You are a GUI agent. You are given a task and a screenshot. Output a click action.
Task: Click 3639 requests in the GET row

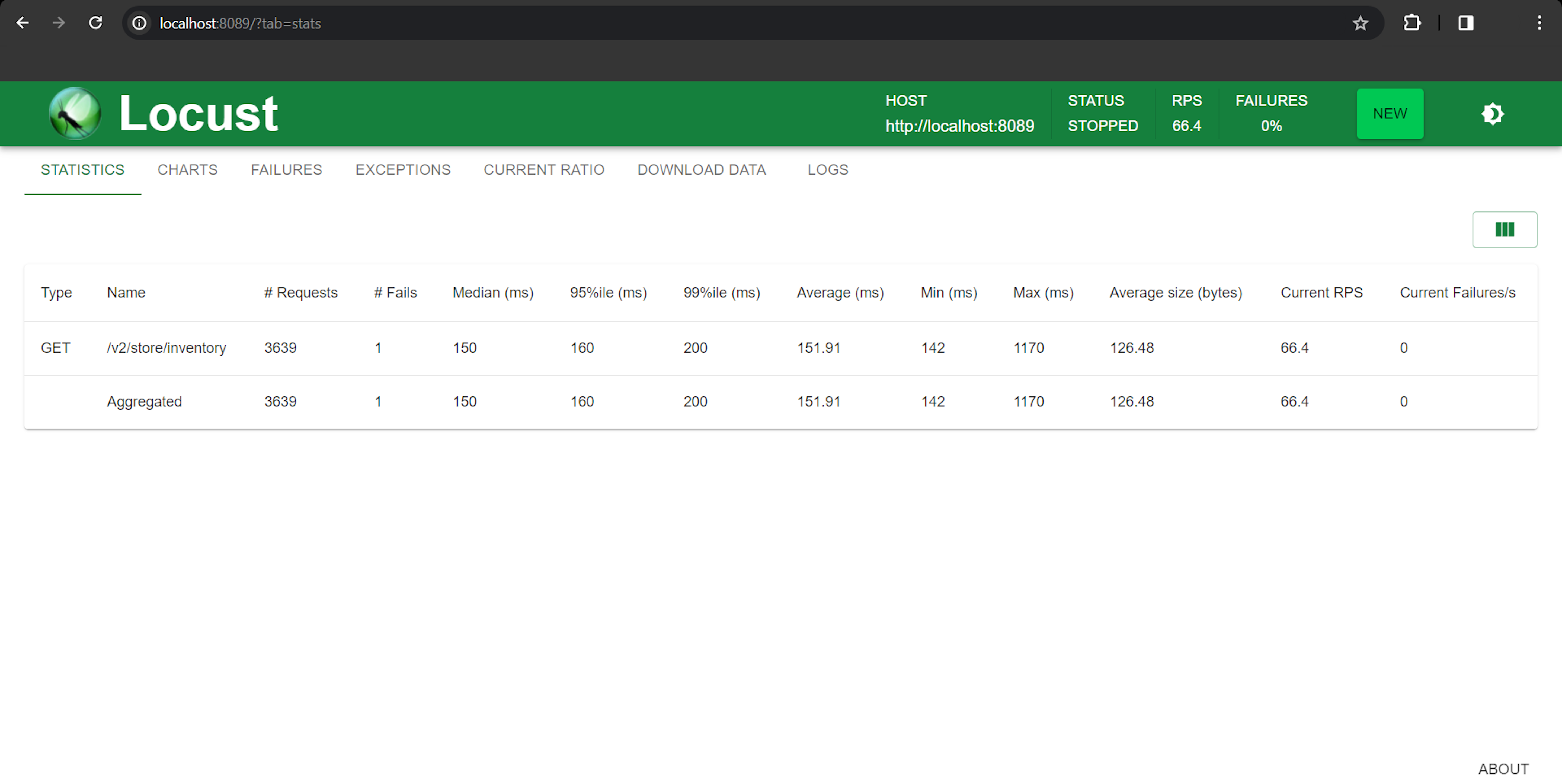click(x=280, y=348)
